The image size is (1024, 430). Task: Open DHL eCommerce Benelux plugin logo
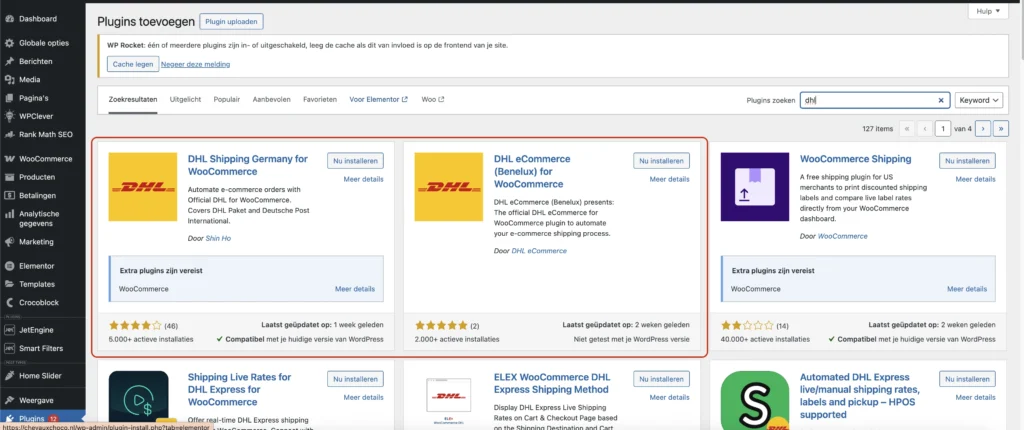coord(449,187)
